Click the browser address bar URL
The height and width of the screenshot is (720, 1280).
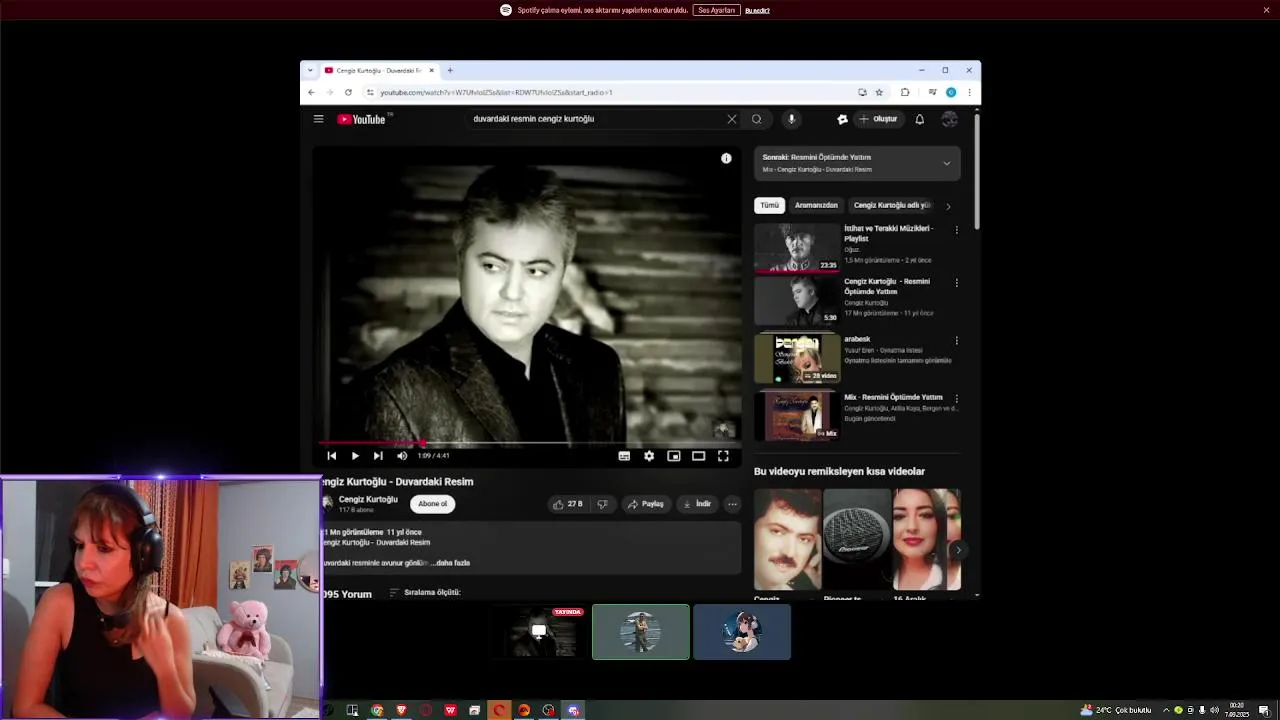[496, 92]
